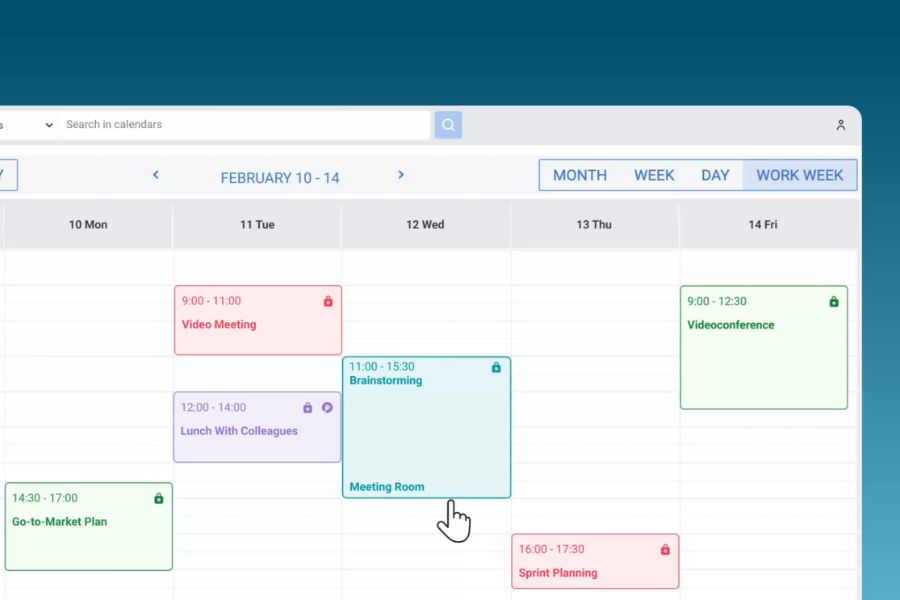Select the 10 Mon column header
The width and height of the screenshot is (900, 600).
tap(88, 224)
